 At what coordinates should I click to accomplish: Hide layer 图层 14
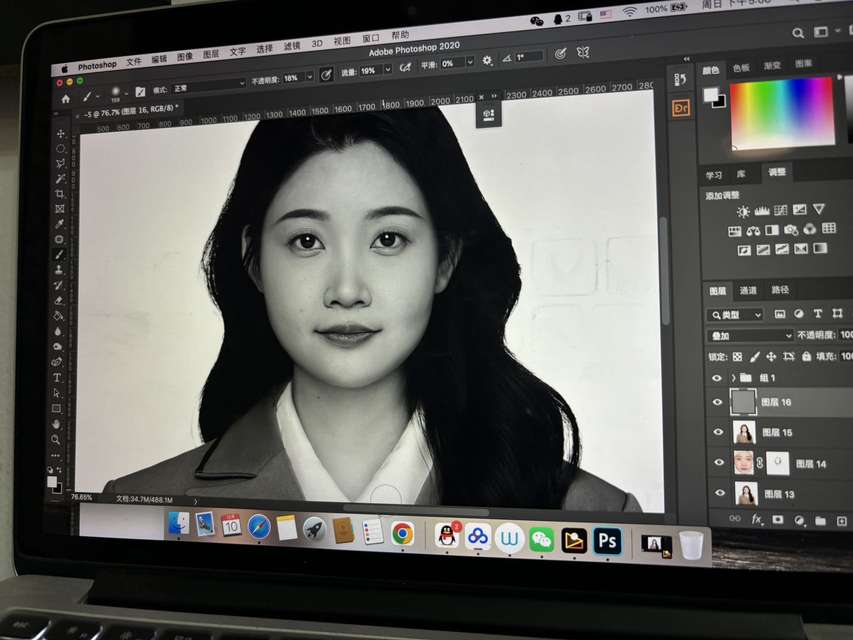[x=719, y=463]
